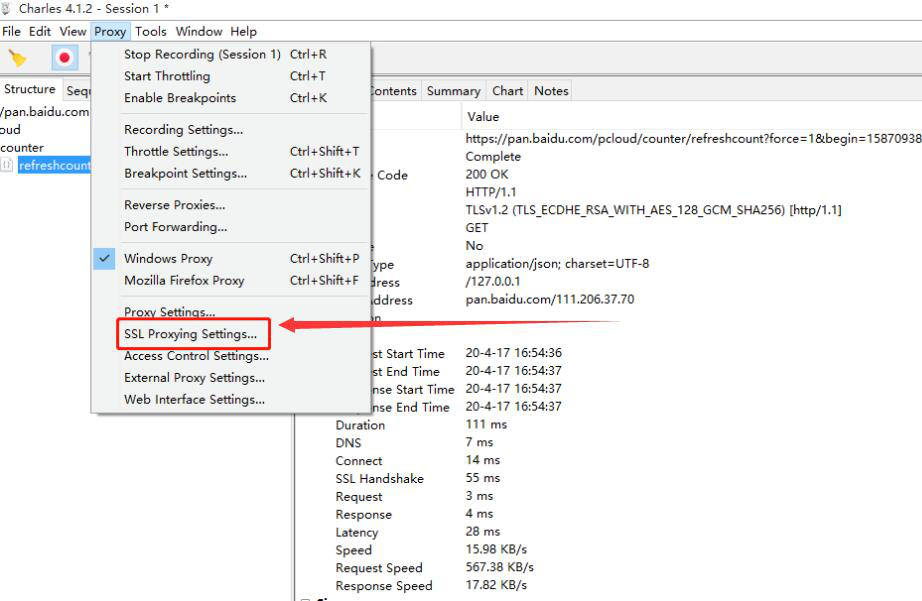Select Start Throttling menu entry
This screenshot has height=601, width=922.
point(230,76)
